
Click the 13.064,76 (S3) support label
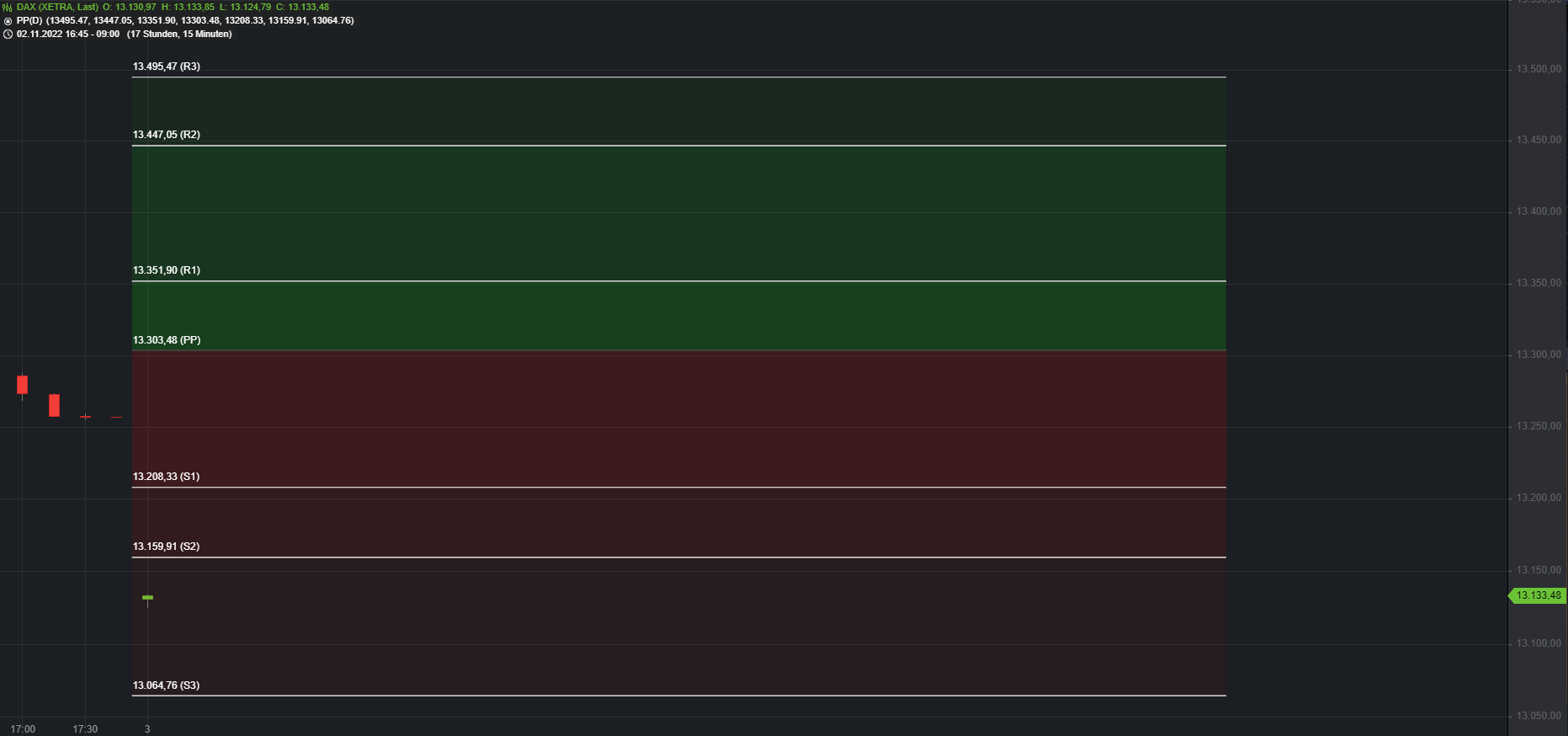167,685
